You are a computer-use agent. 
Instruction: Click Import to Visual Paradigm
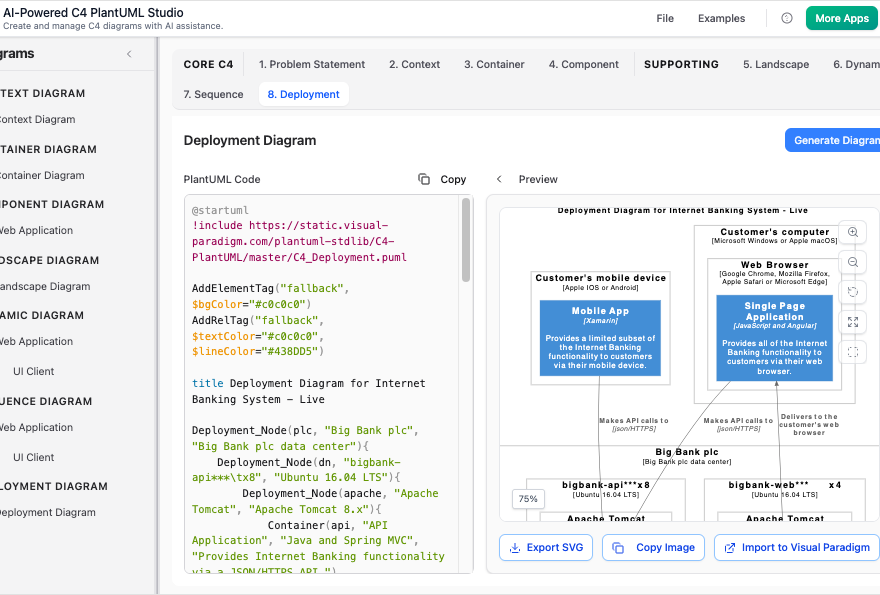(796, 547)
